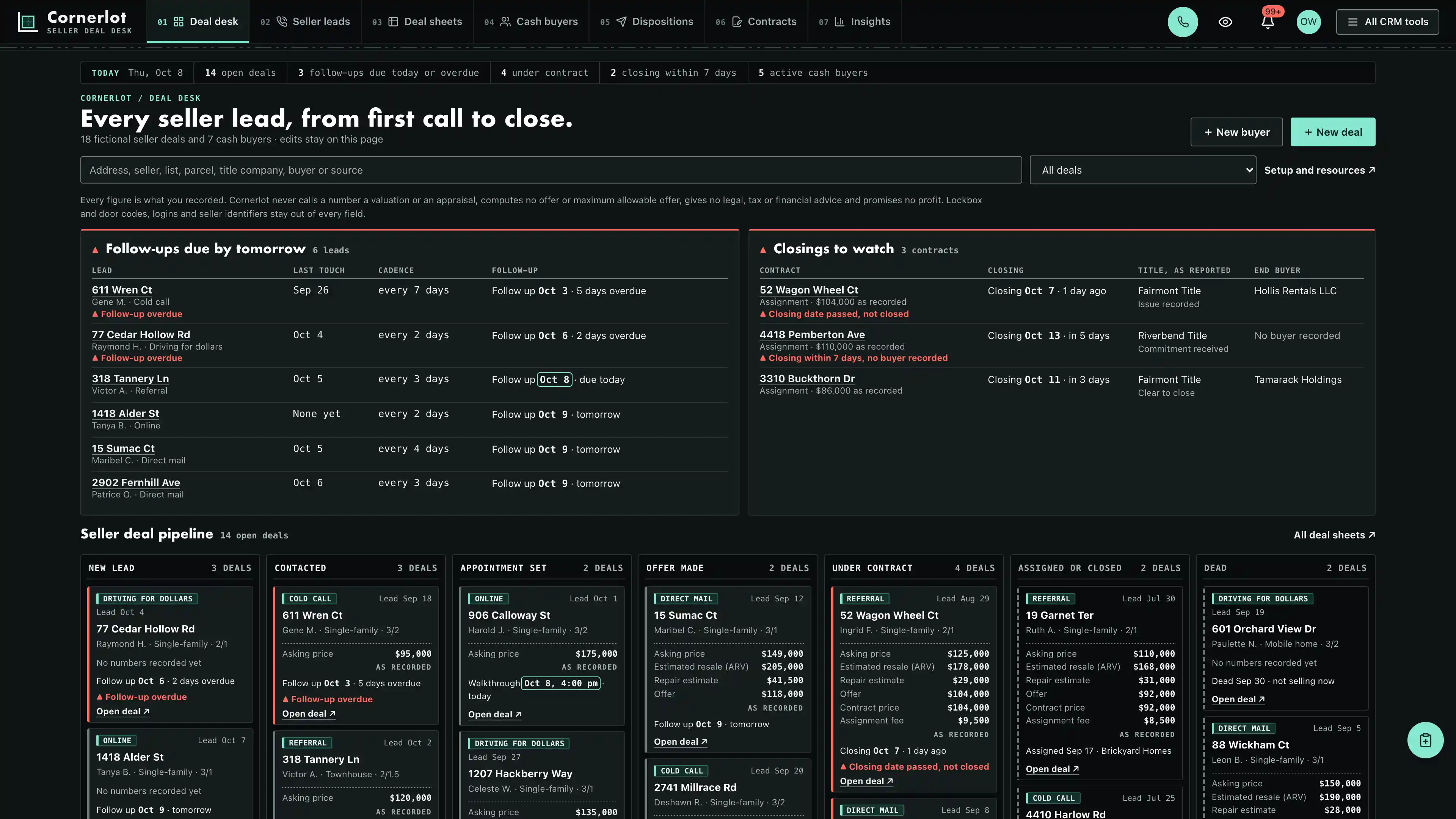This screenshot has width=1456, height=819.
Task: Open notifications bell with 99+ badge
Action: click(x=1268, y=22)
